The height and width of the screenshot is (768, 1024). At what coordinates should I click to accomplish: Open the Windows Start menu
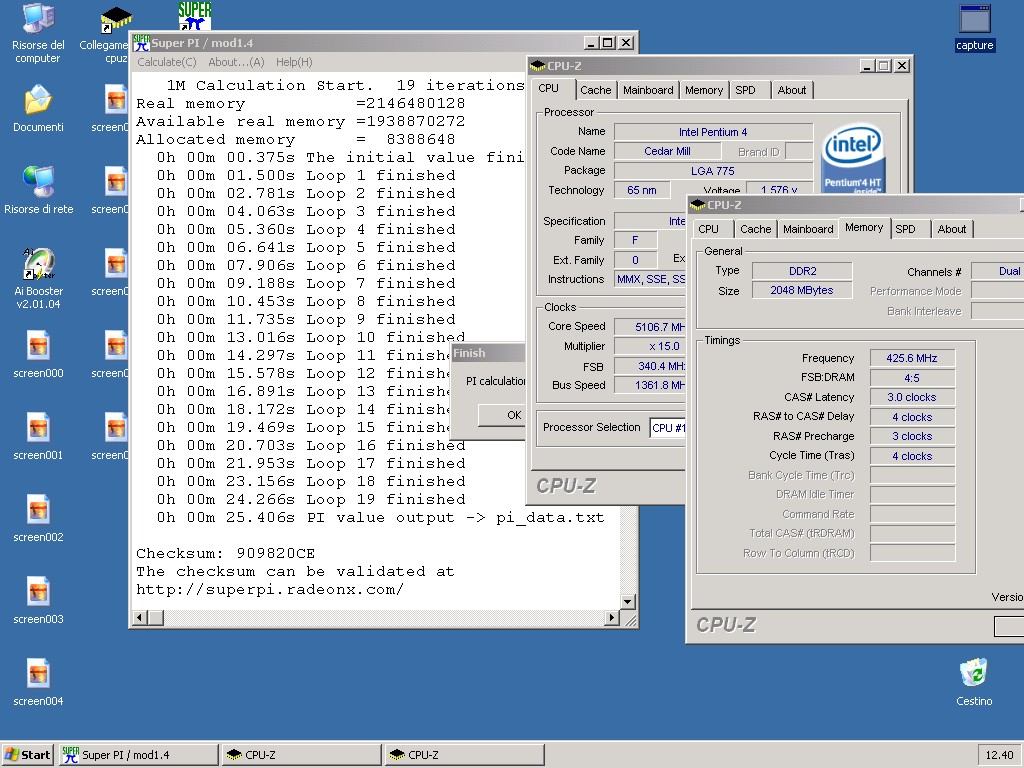pyautogui.click(x=27, y=755)
